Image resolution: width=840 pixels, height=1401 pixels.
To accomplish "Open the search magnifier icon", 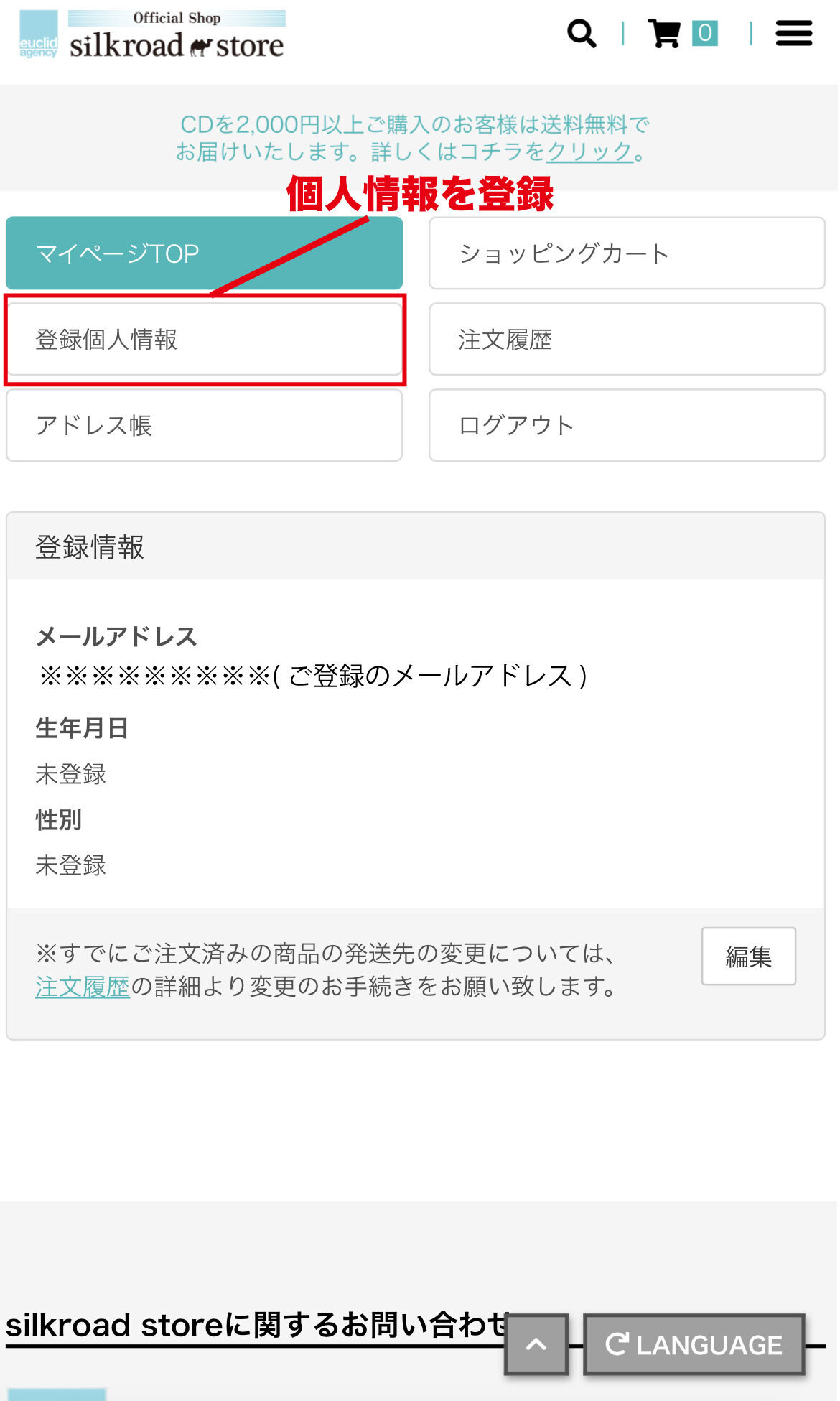I will click(x=581, y=33).
